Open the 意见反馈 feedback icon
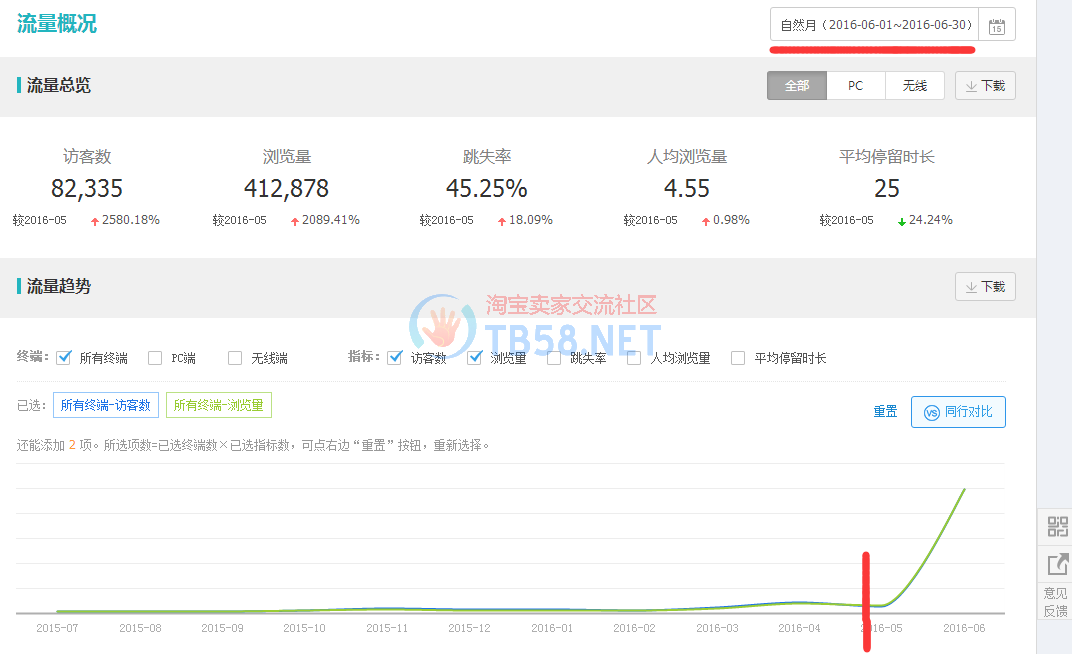The image size is (1072, 654). (1057, 566)
